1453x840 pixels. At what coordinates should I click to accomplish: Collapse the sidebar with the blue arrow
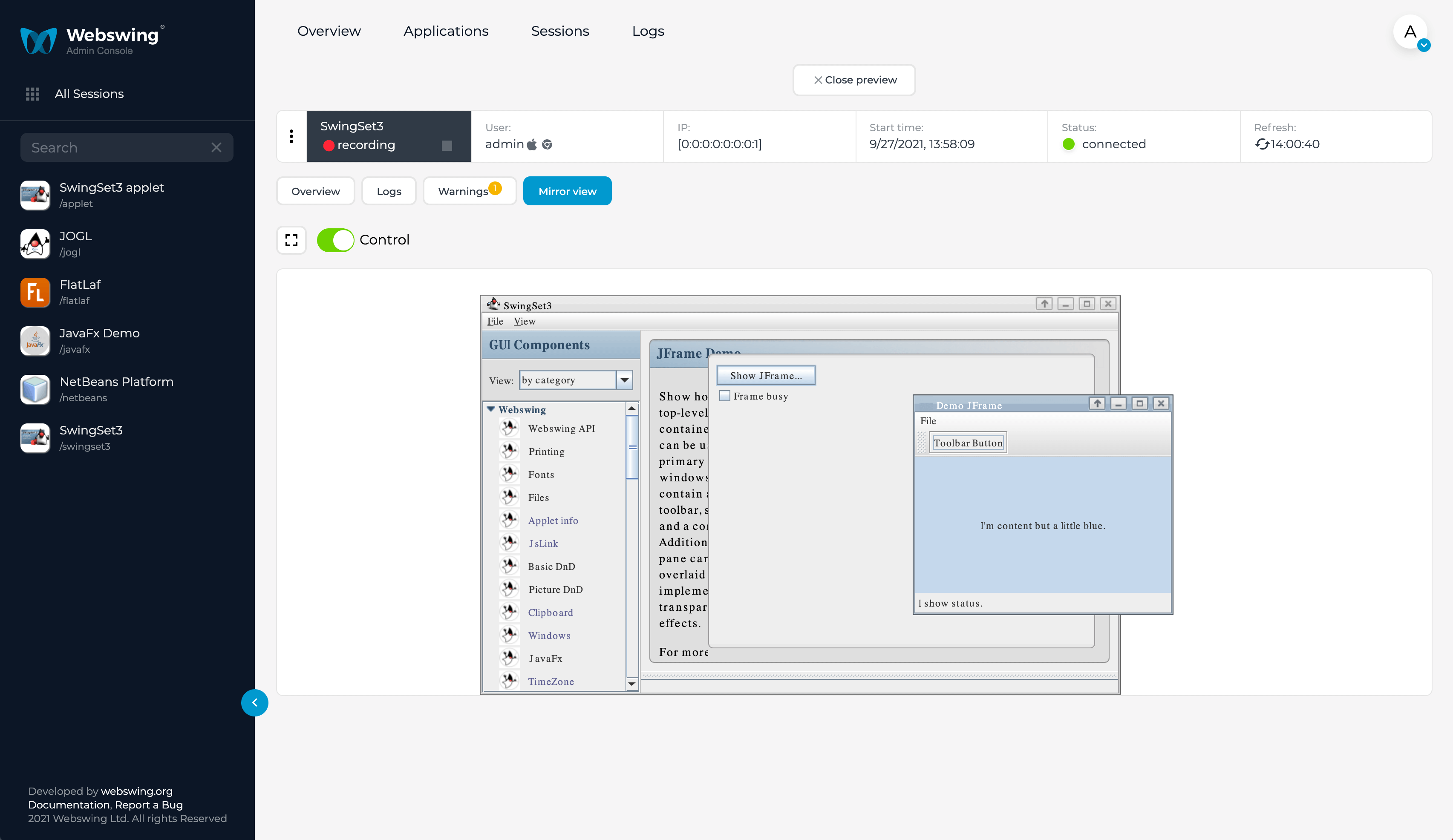(x=254, y=703)
